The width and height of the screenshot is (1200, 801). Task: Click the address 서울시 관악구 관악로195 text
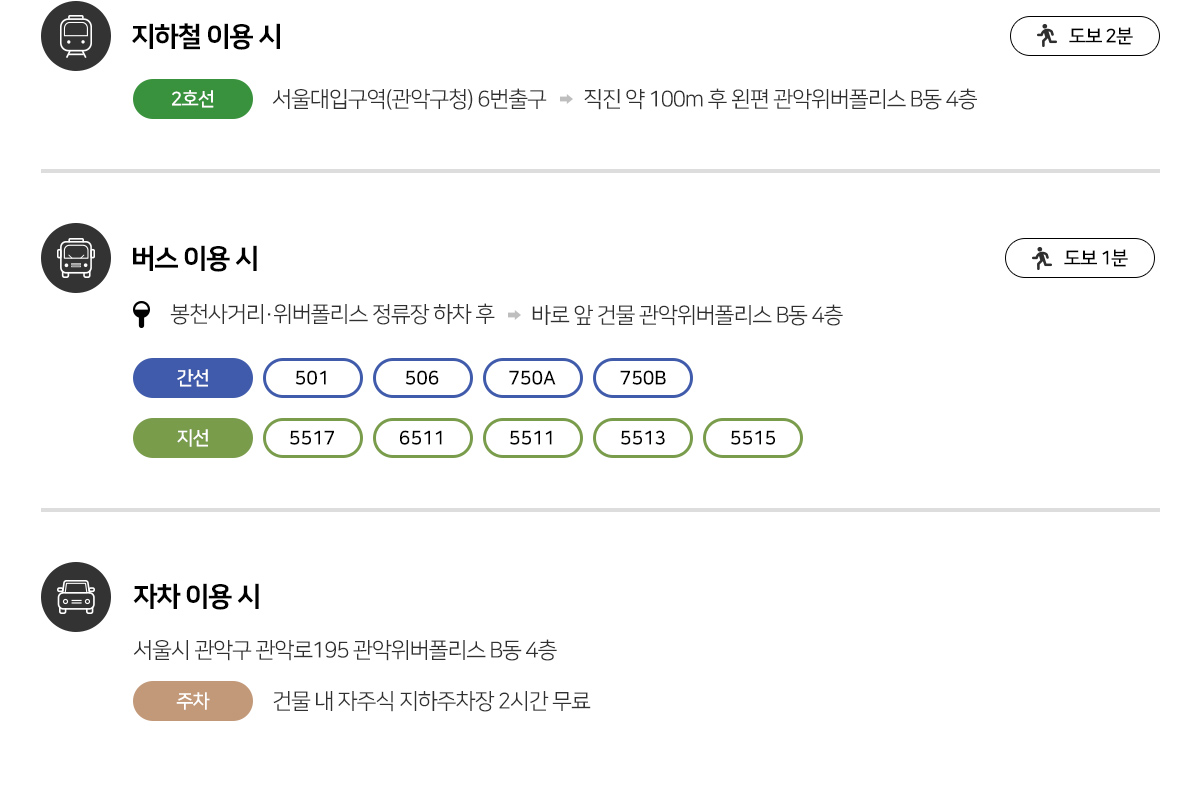tap(241, 650)
